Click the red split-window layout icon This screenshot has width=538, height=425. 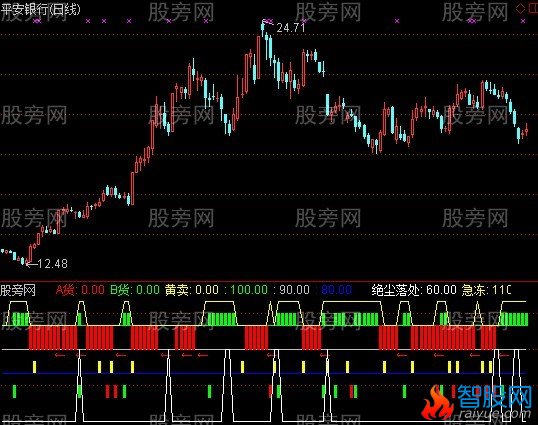click(x=533, y=9)
